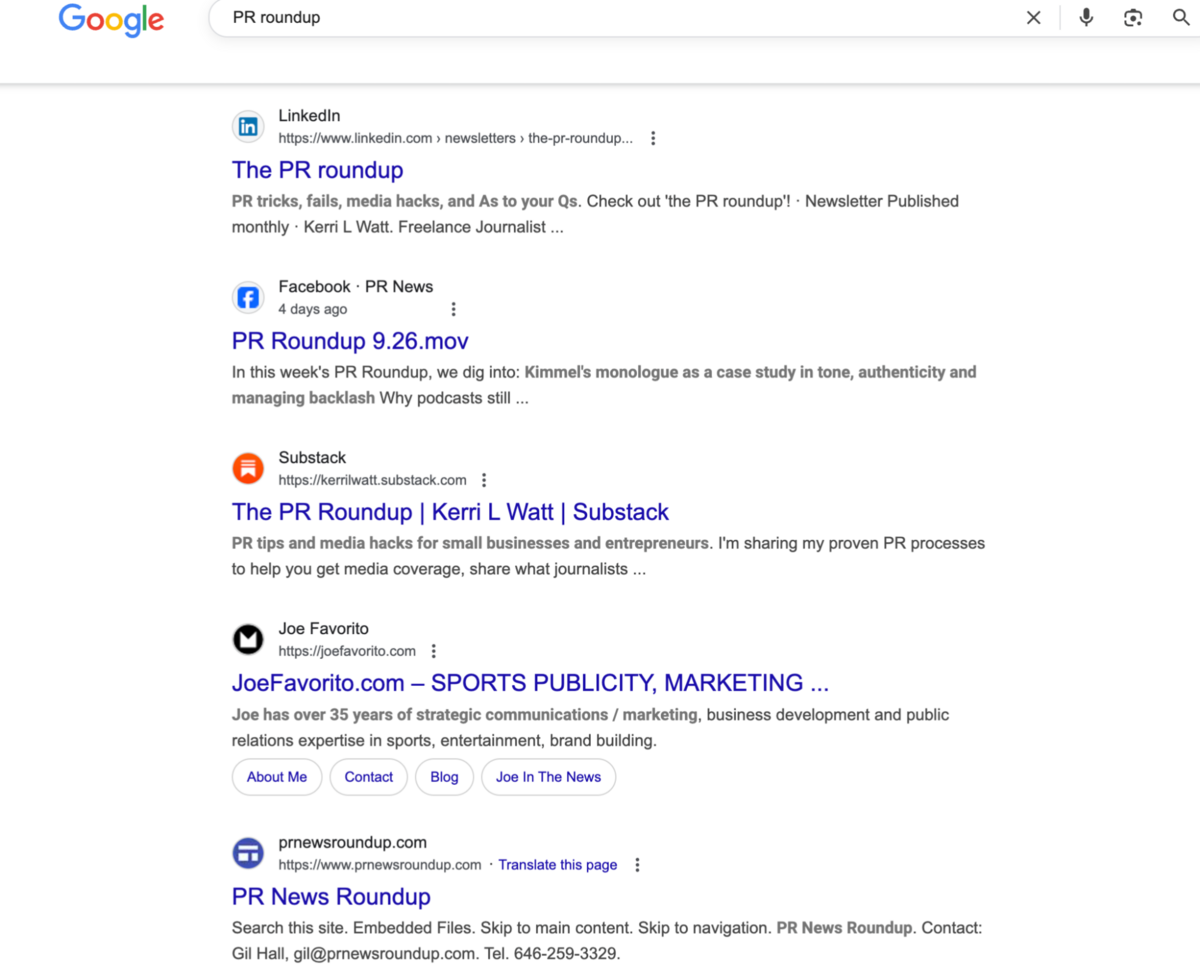This screenshot has width=1200, height=977.
Task: Open the PR News Roundup result link
Action: pyautogui.click(x=331, y=896)
